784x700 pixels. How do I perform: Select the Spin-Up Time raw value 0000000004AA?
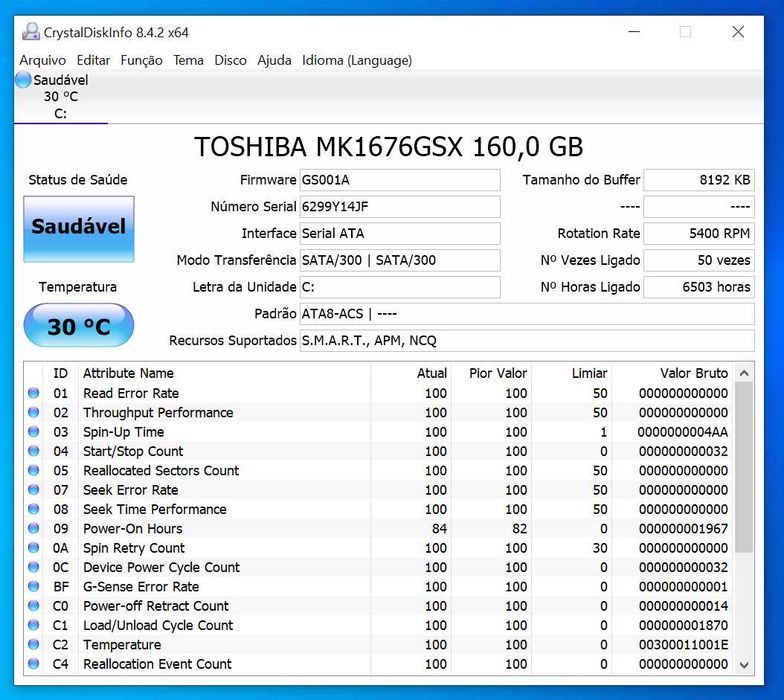[x=682, y=432]
